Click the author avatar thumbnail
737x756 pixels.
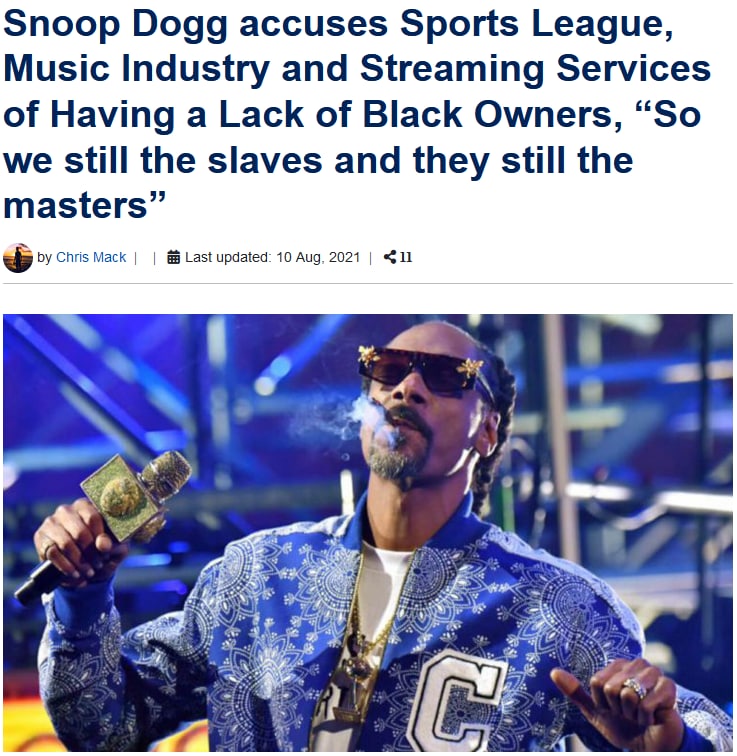[18, 258]
